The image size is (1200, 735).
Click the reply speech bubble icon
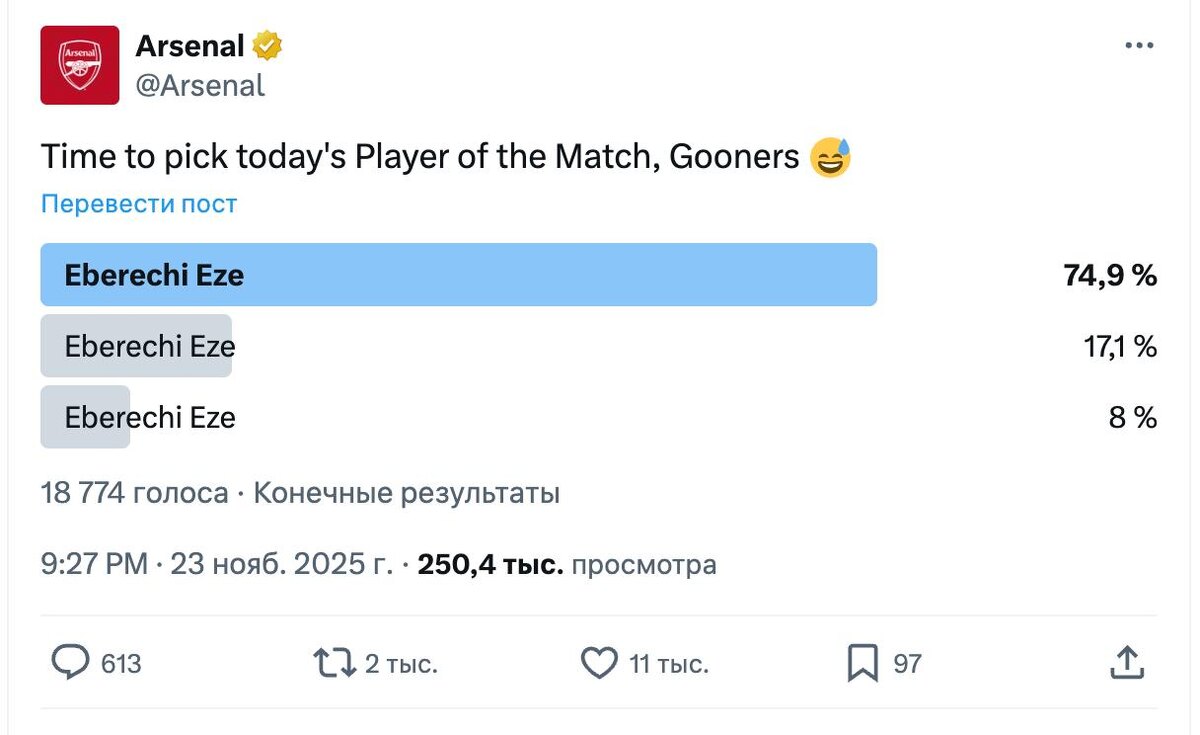point(70,663)
